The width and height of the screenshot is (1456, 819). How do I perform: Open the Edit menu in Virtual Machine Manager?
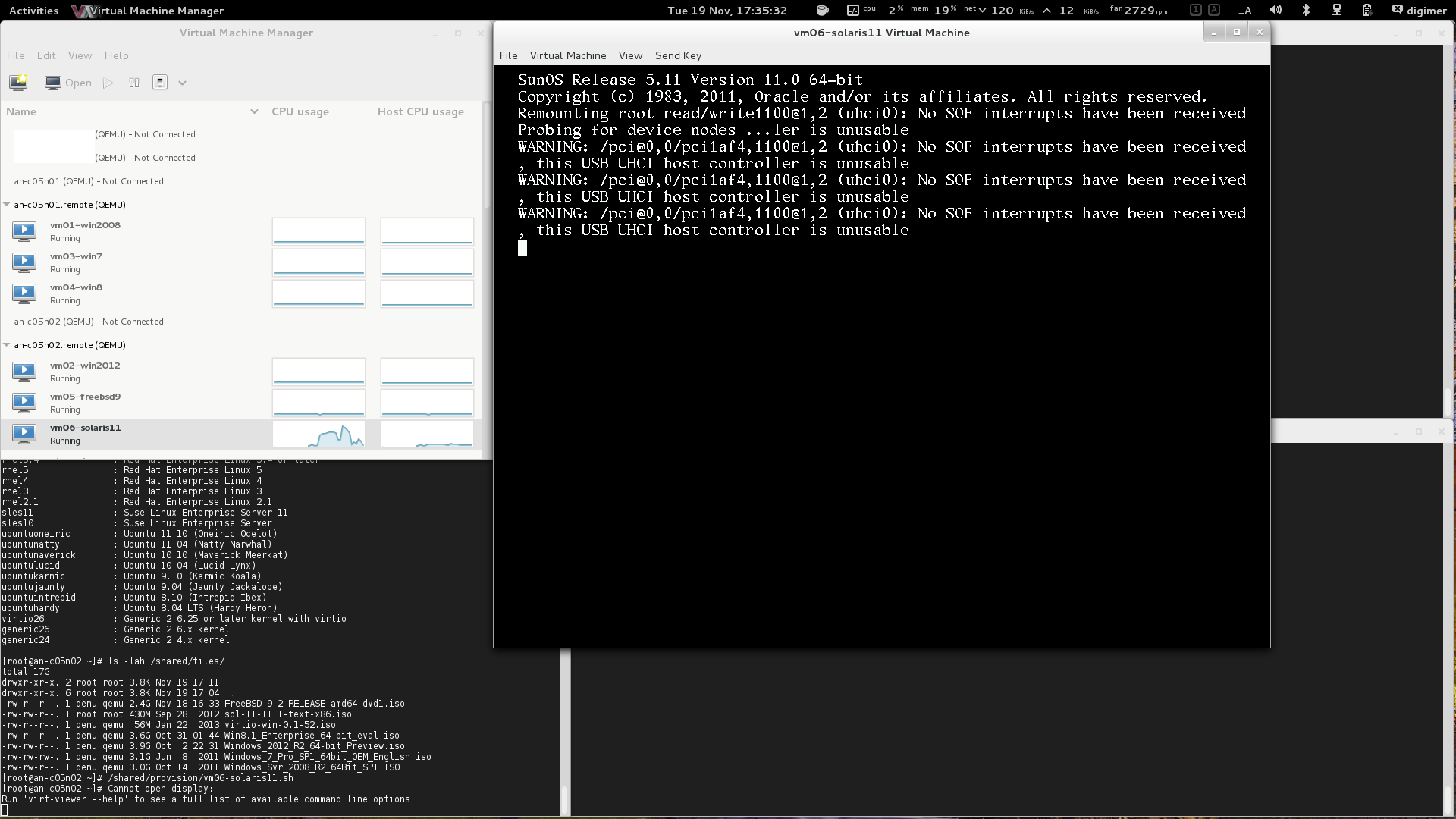46,55
